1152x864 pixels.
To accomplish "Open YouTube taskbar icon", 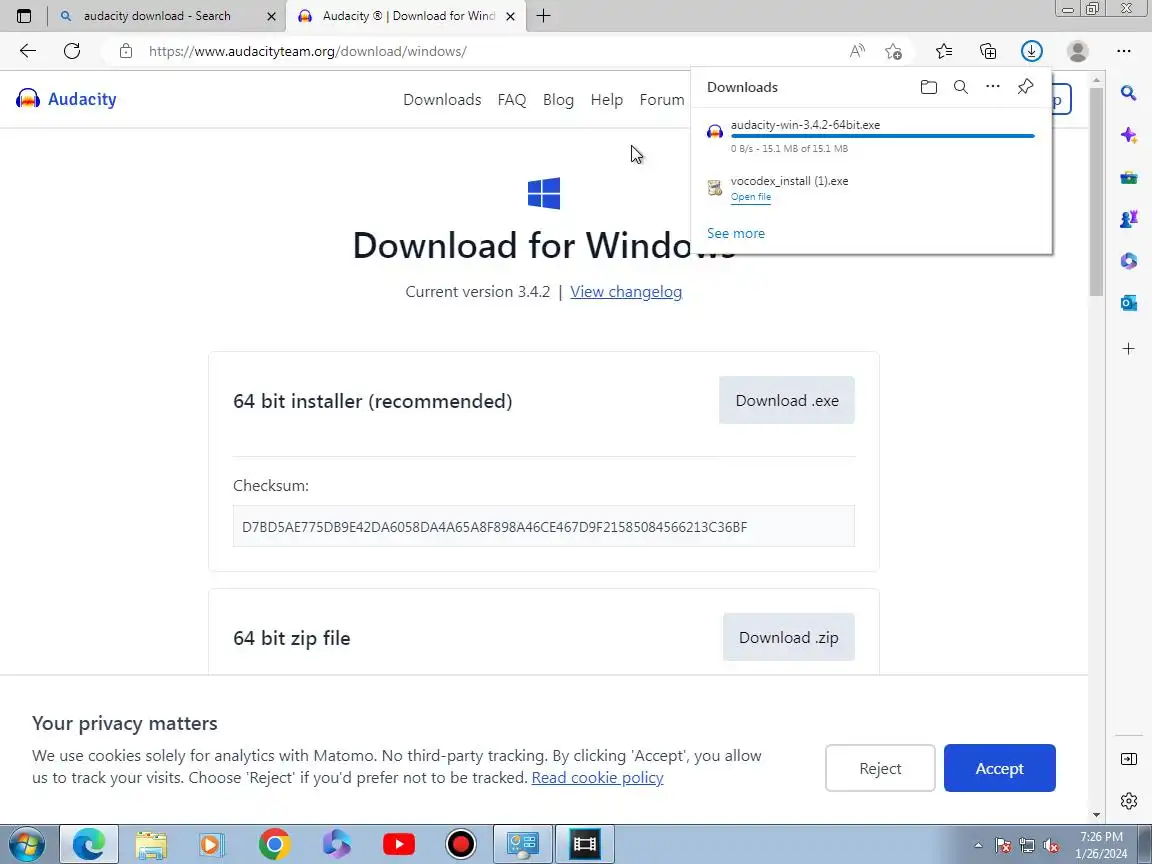I will tap(399, 845).
